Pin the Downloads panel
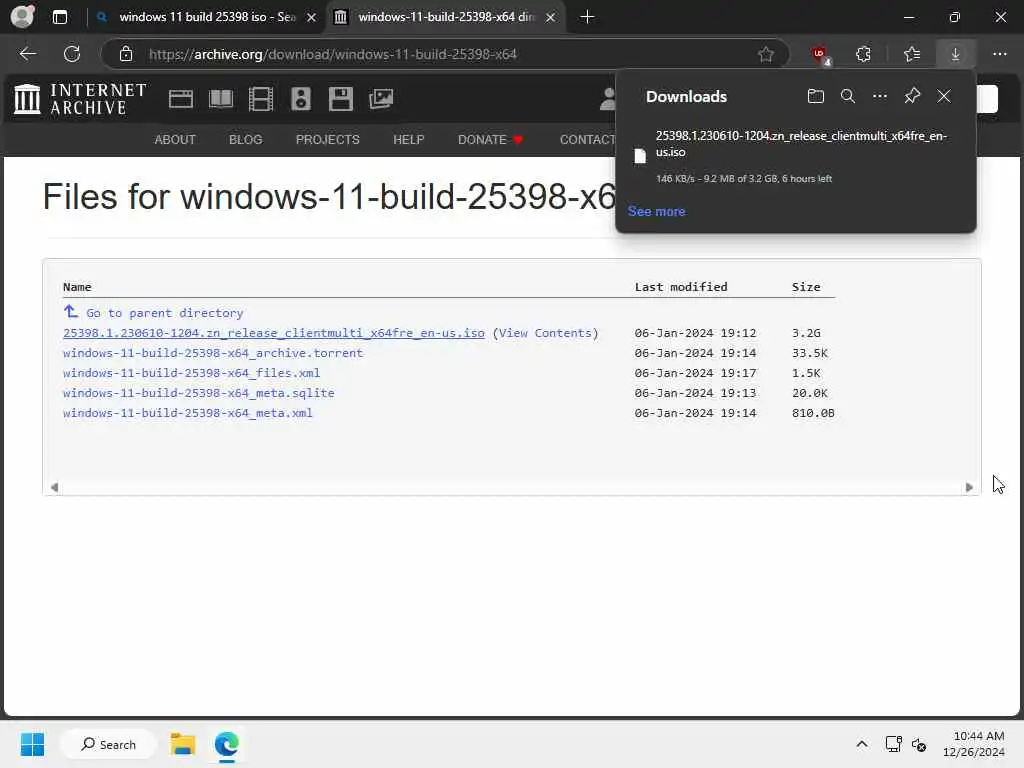Image resolution: width=1024 pixels, height=768 pixels. [x=912, y=96]
